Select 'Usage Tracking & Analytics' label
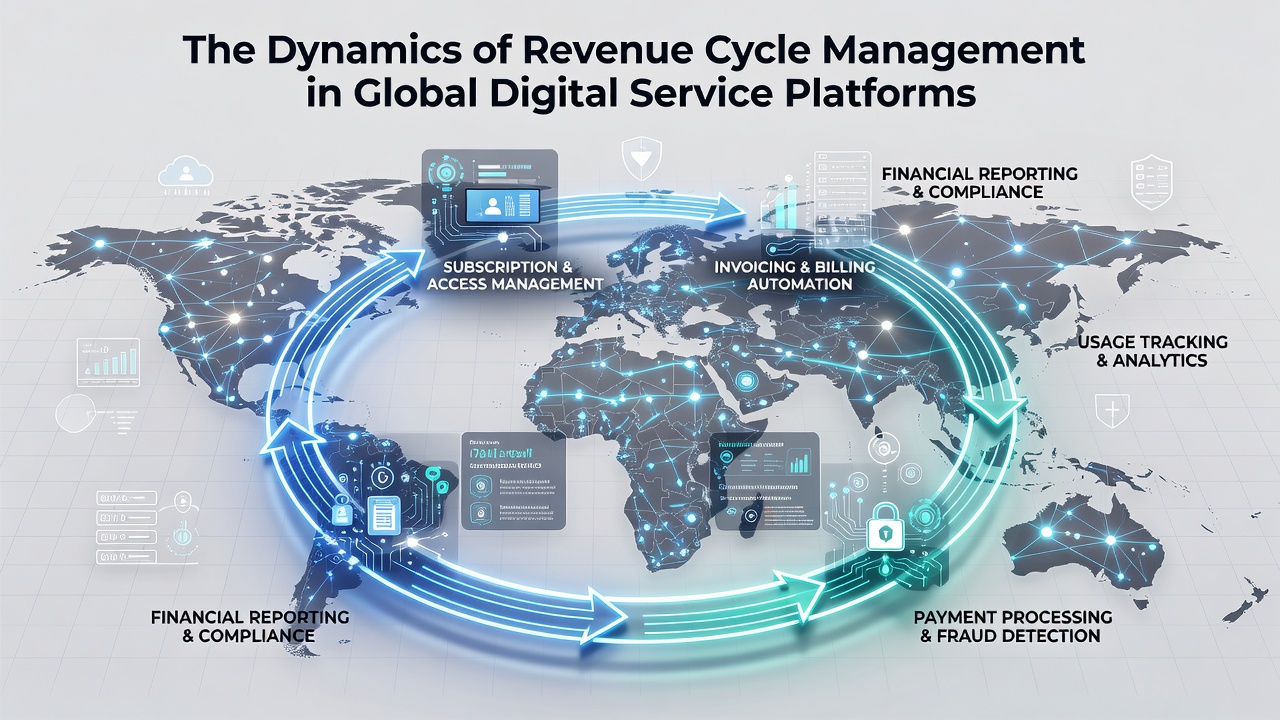The height and width of the screenshot is (720, 1280). 1152,351
